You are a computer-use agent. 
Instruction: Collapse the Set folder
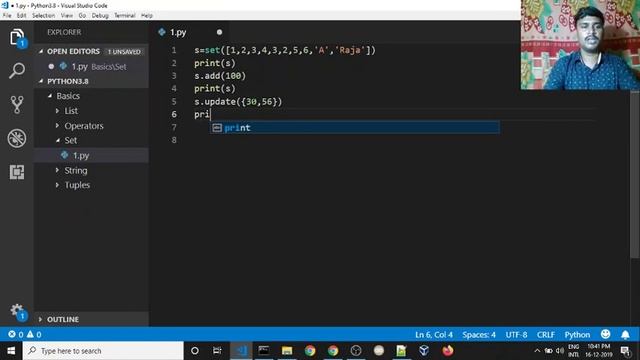[58, 140]
